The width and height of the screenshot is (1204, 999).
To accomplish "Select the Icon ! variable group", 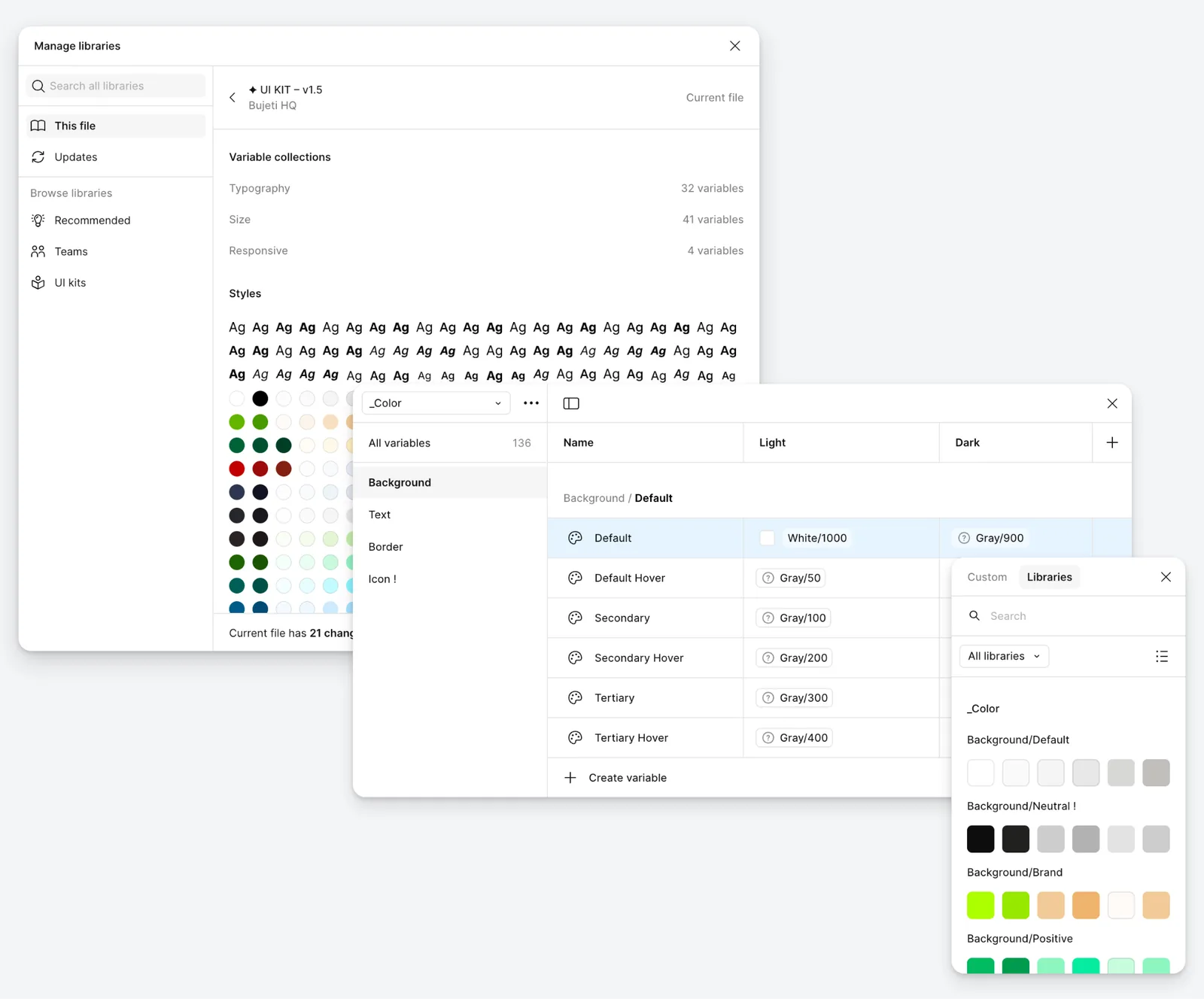I will [449, 578].
